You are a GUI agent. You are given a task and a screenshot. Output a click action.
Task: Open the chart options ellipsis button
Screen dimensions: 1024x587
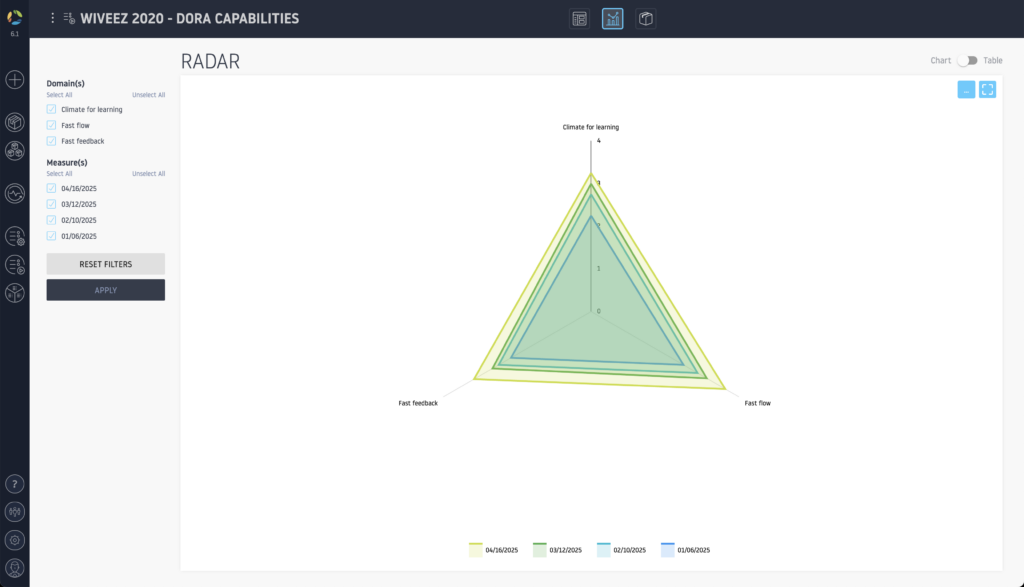[966, 90]
